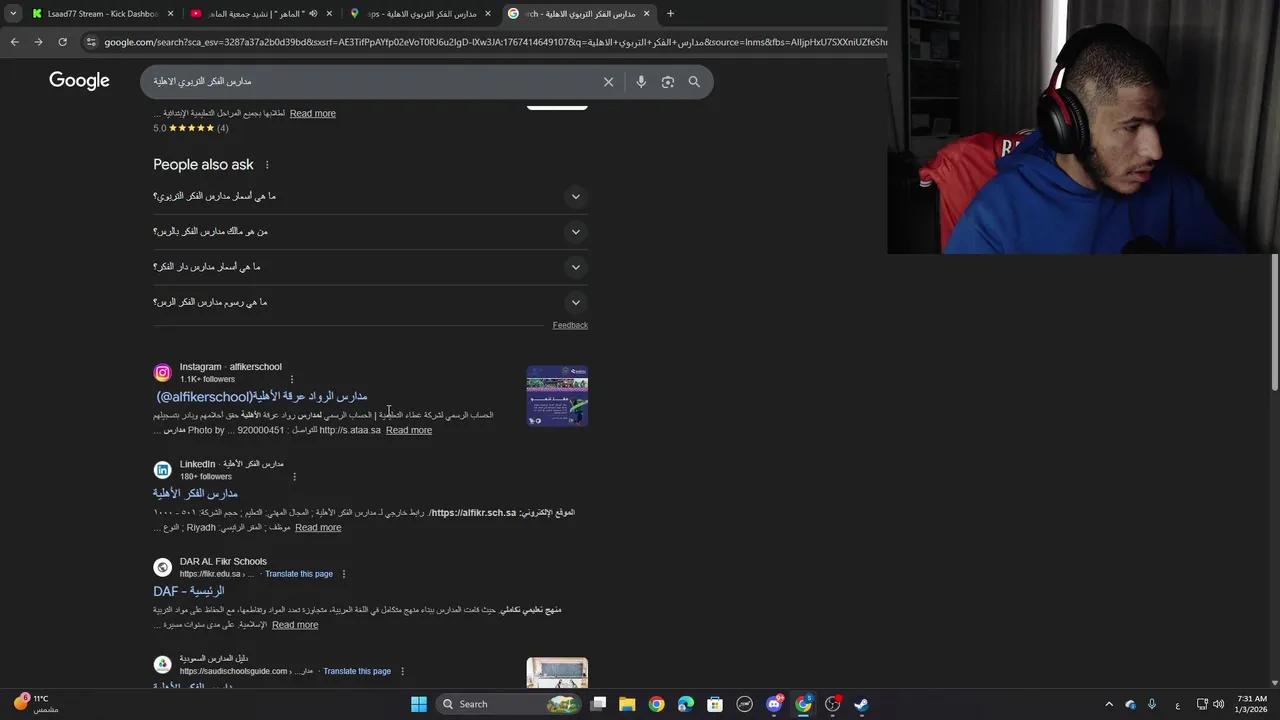The width and height of the screenshot is (1280, 720).
Task: Open Windows Start menu
Action: coord(419,704)
